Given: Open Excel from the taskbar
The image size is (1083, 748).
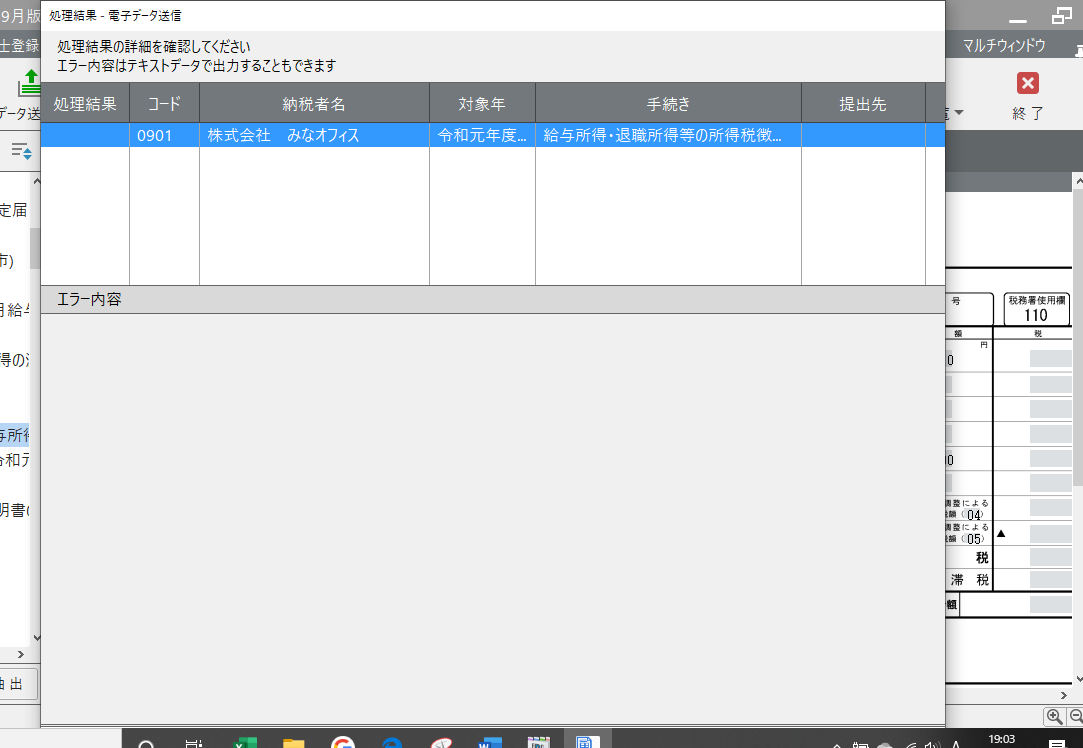Looking at the screenshot, I should coord(245,742).
